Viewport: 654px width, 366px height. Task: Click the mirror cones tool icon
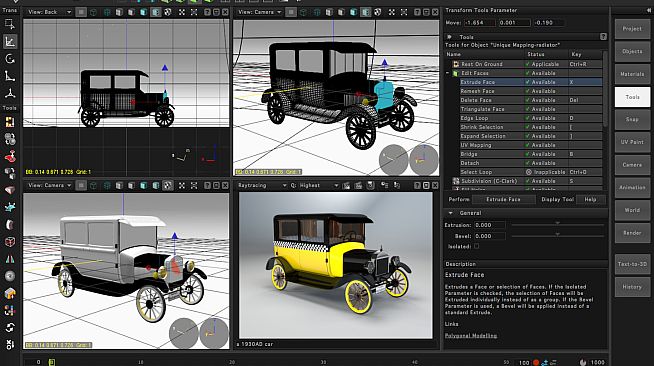pyautogui.click(x=10, y=259)
